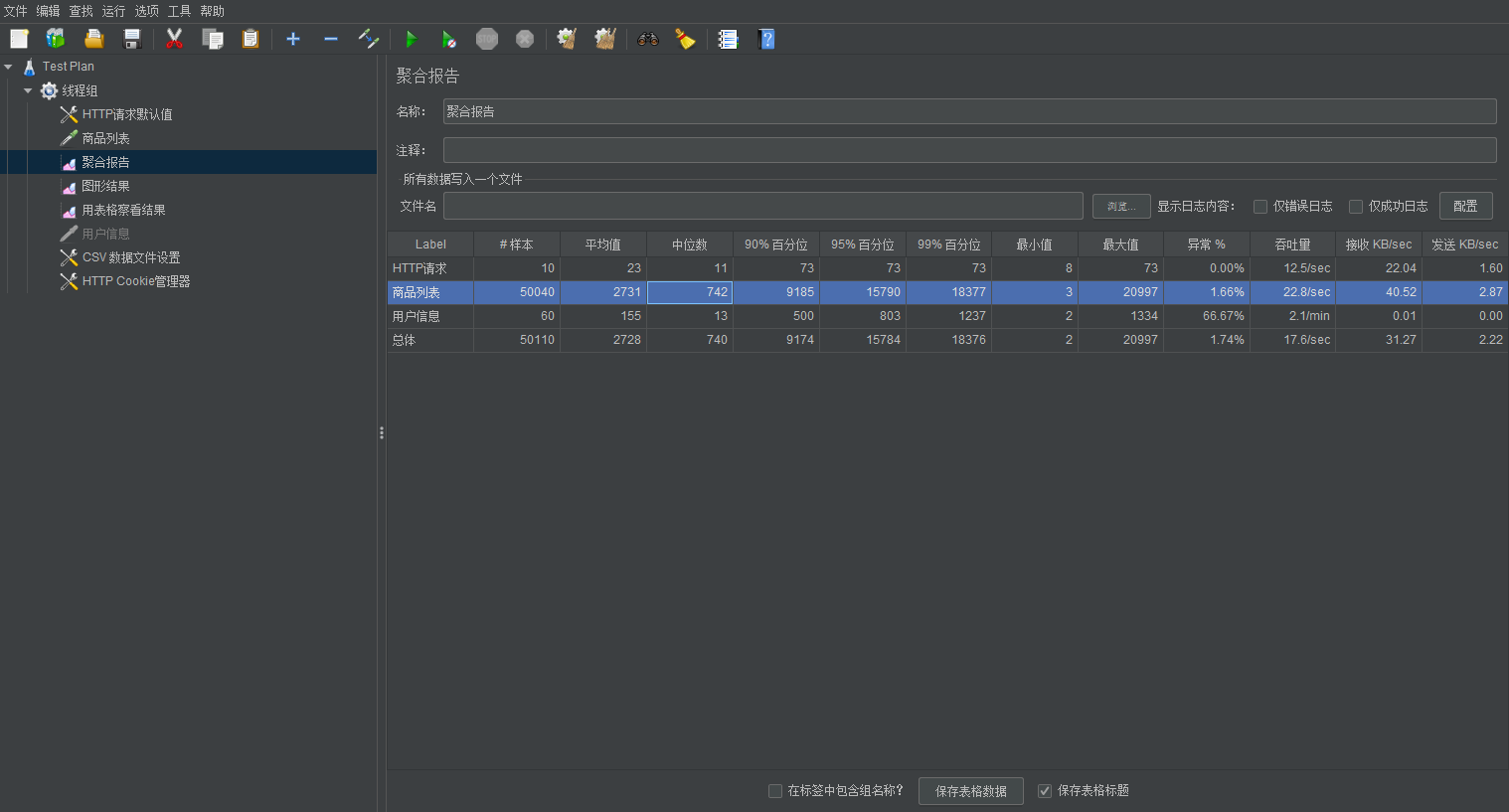
Task: Sort by the 平均值 column header
Action: 602,244
